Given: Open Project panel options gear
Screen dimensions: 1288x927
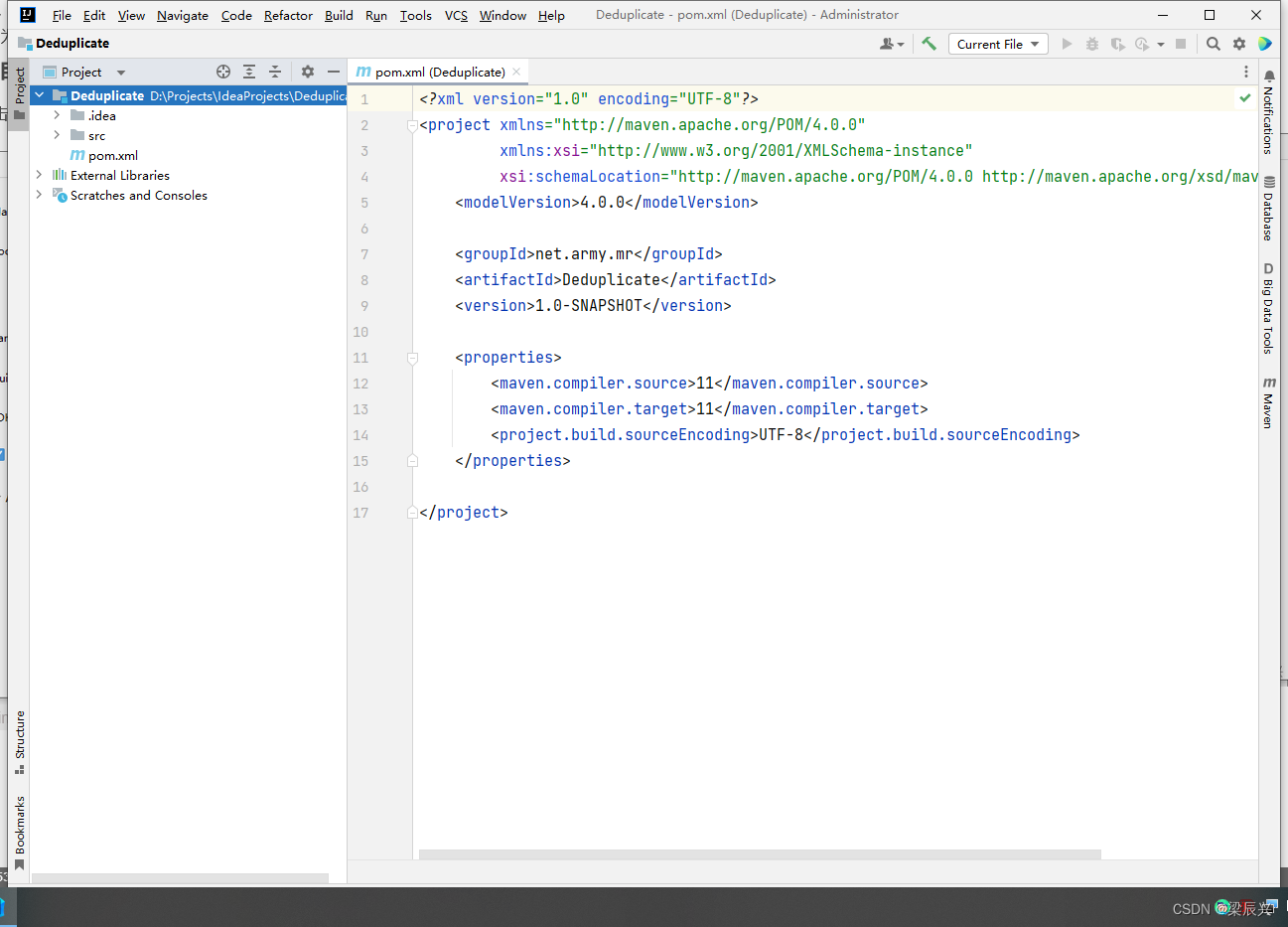Looking at the screenshot, I should 308,72.
